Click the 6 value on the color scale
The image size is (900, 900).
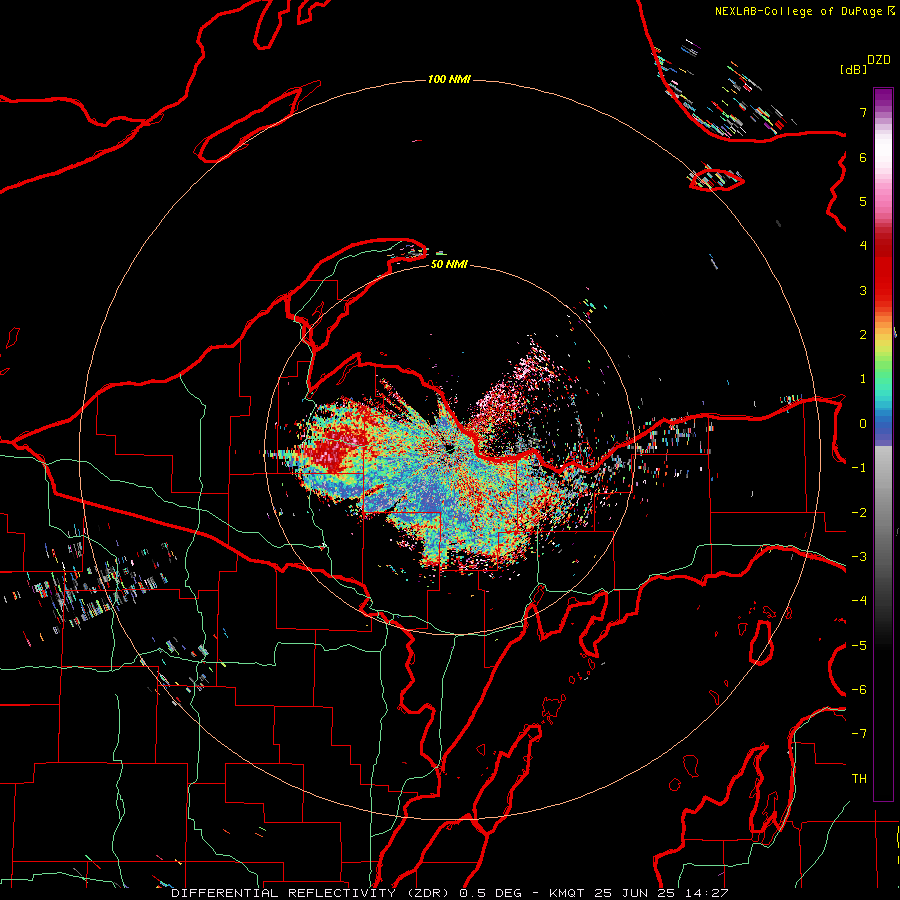click(863, 158)
